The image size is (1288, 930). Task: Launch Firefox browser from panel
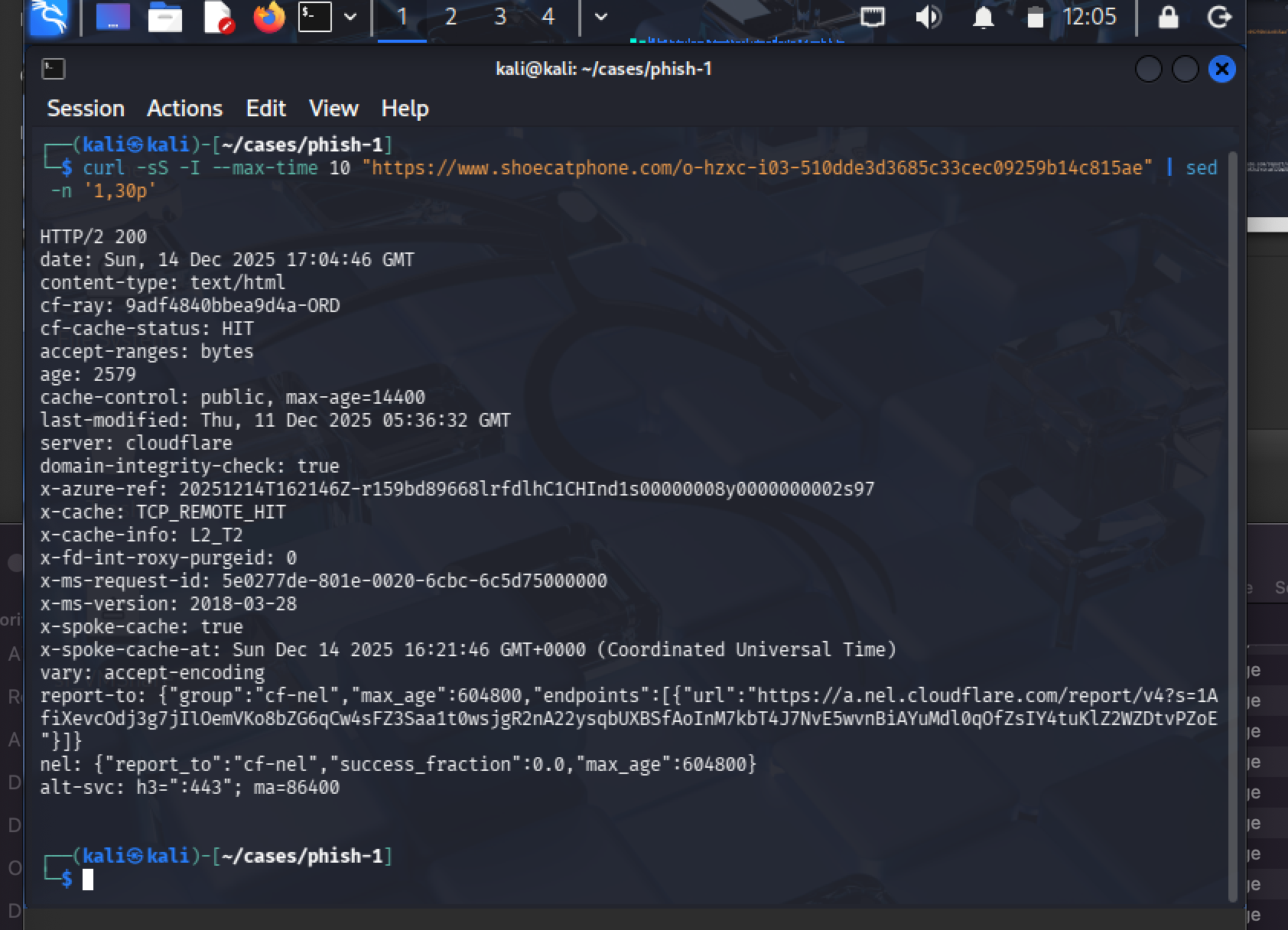pos(268,17)
